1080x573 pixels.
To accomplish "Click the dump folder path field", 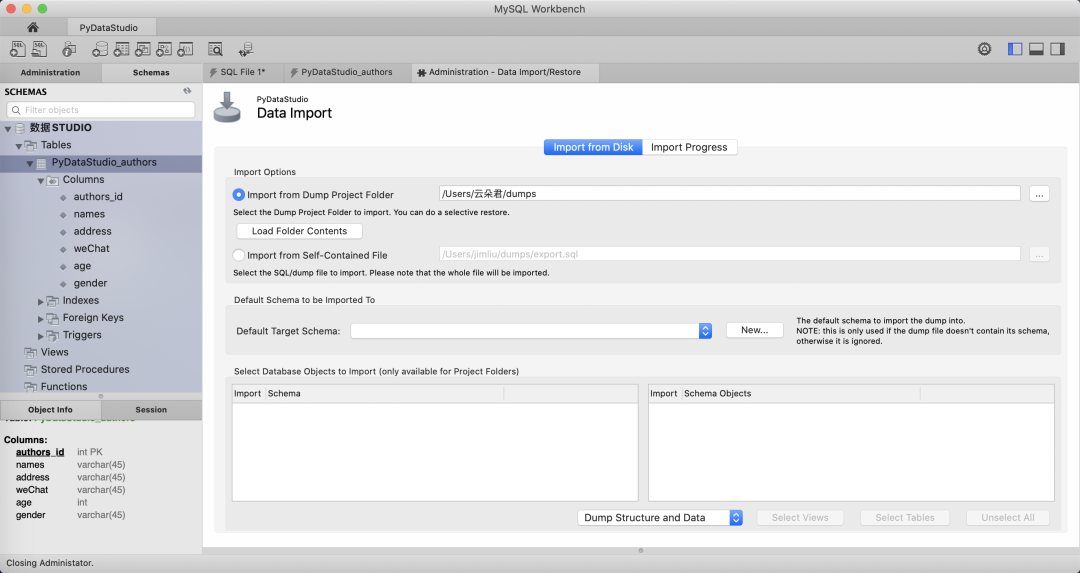I will [x=729, y=194].
